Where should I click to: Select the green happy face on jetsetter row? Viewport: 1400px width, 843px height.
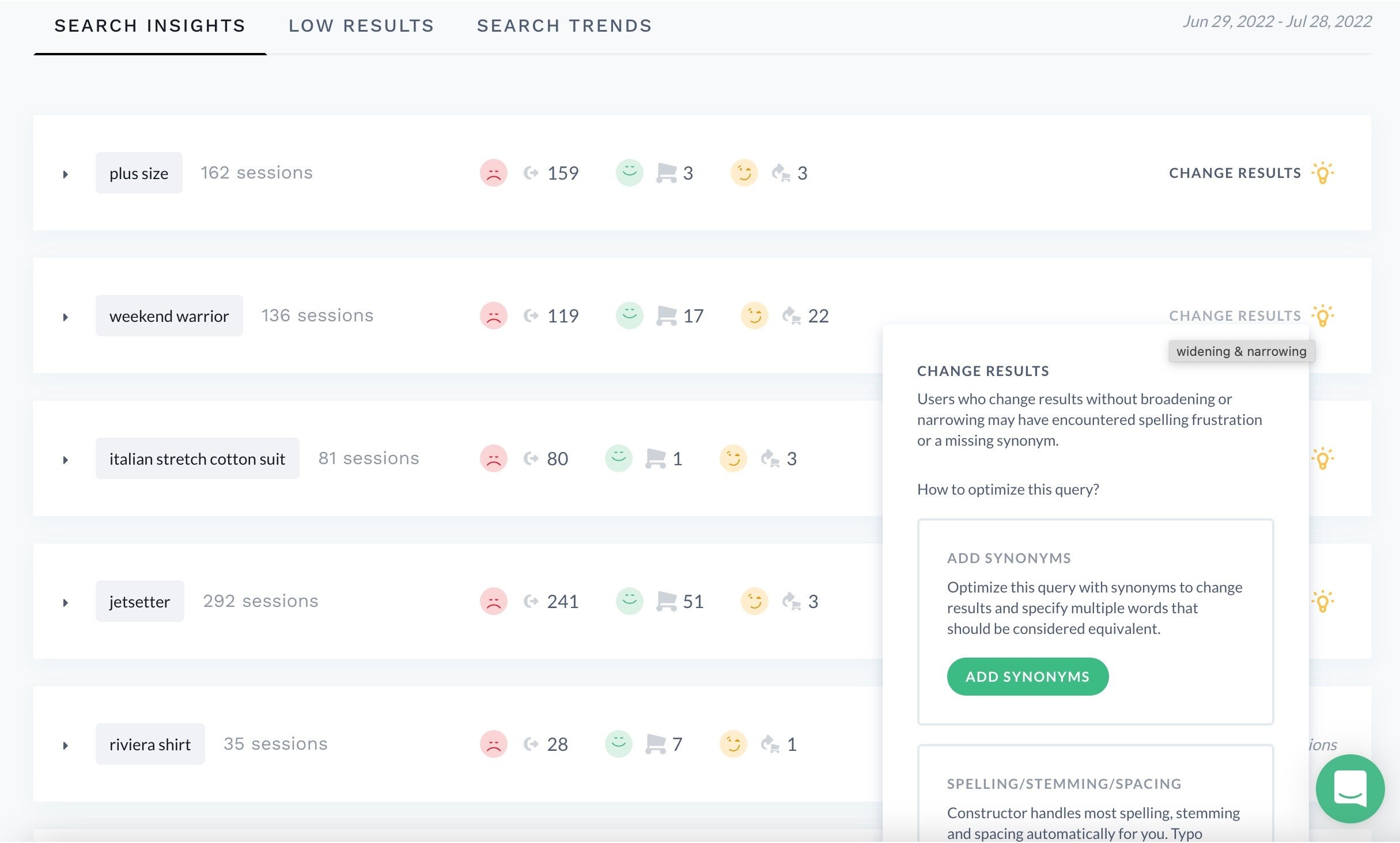tap(629, 601)
